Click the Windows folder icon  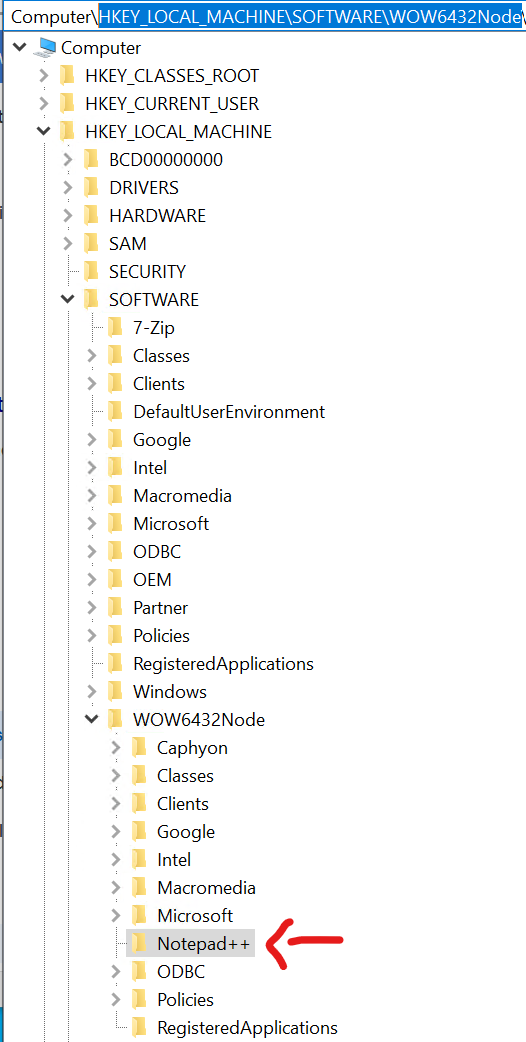pos(116,691)
